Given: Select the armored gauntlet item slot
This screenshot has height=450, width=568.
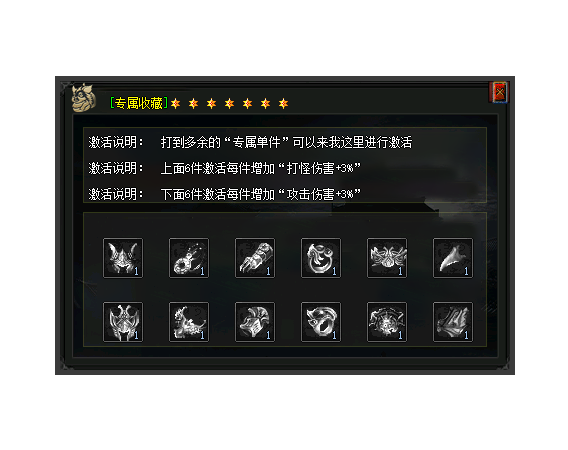Looking at the screenshot, I should [x=255, y=258].
